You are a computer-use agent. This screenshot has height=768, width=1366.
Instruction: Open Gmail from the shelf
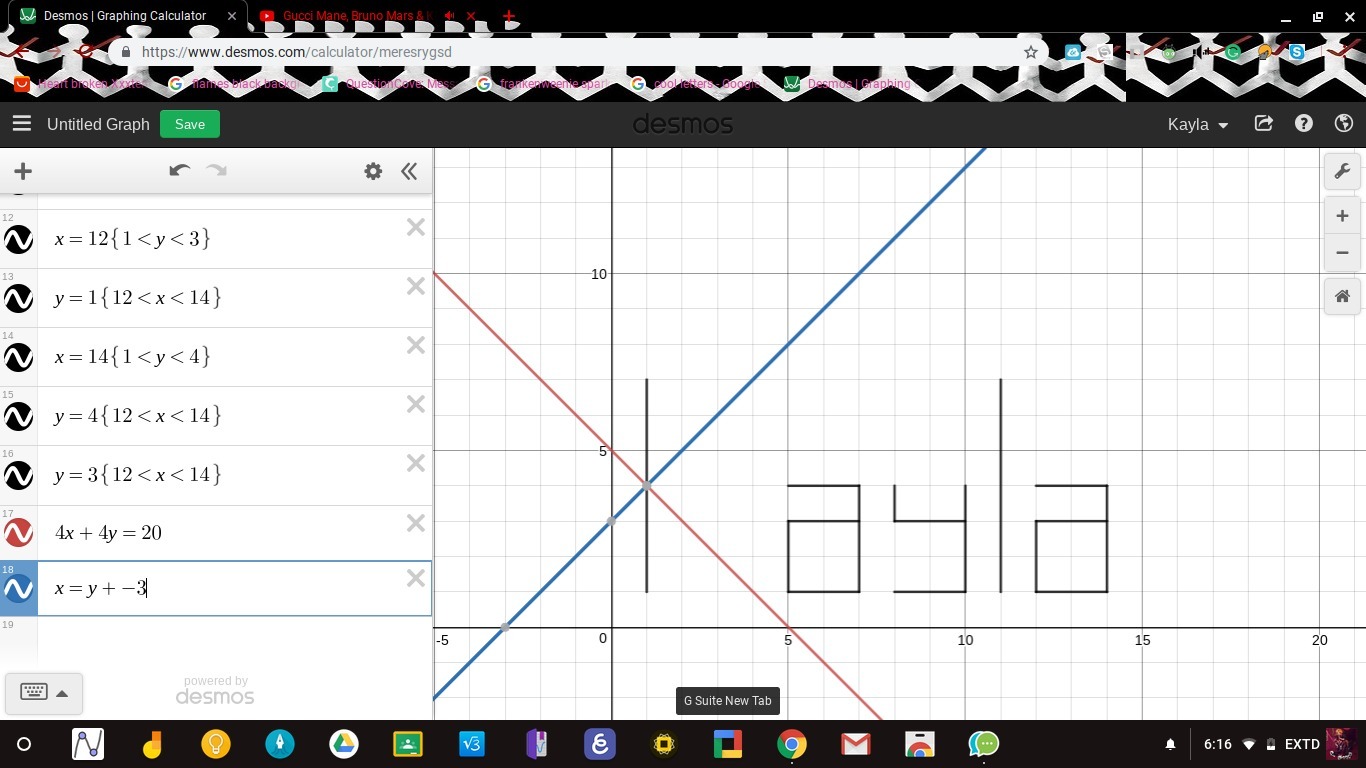[855, 744]
